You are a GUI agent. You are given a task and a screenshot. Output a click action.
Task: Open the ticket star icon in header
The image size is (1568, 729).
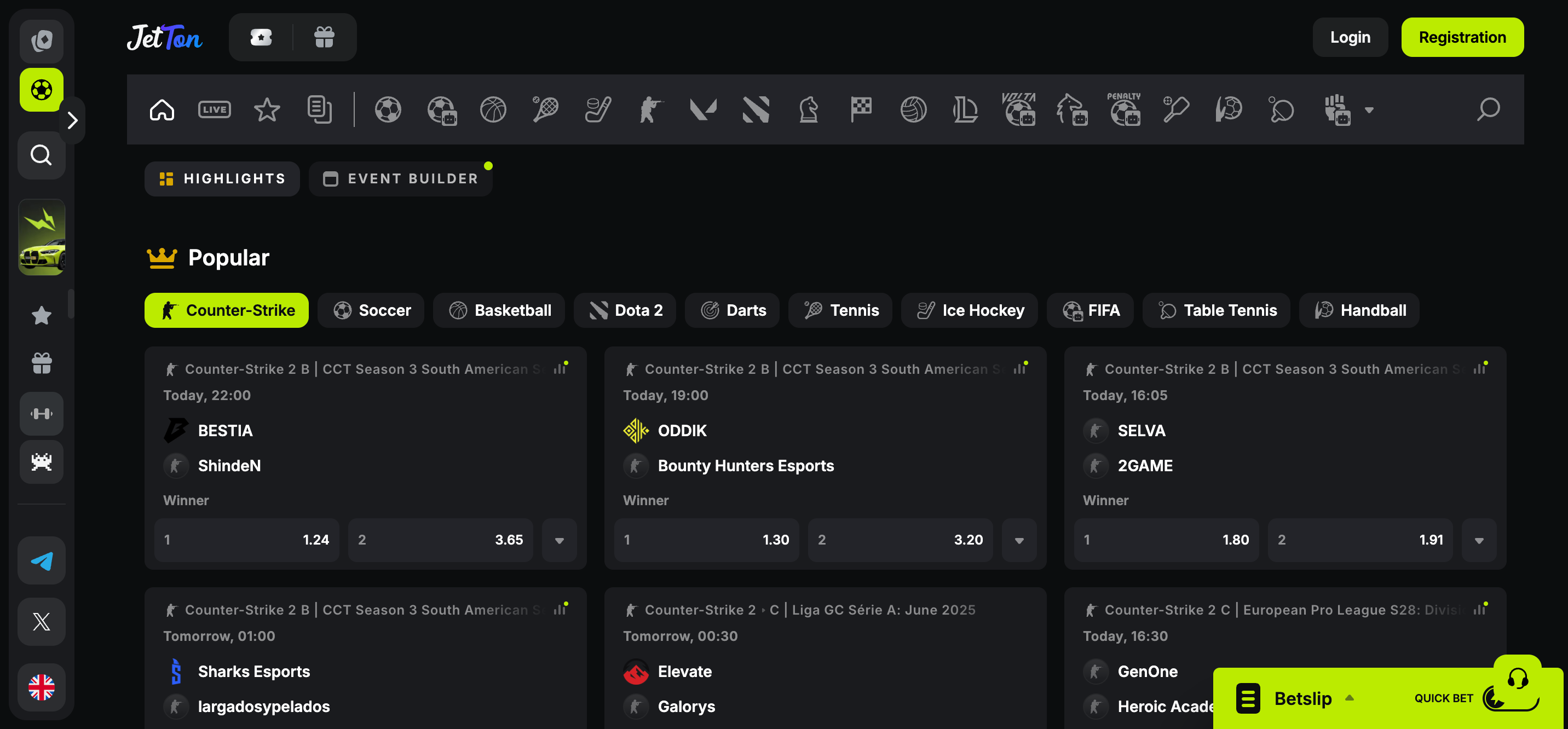click(x=261, y=38)
